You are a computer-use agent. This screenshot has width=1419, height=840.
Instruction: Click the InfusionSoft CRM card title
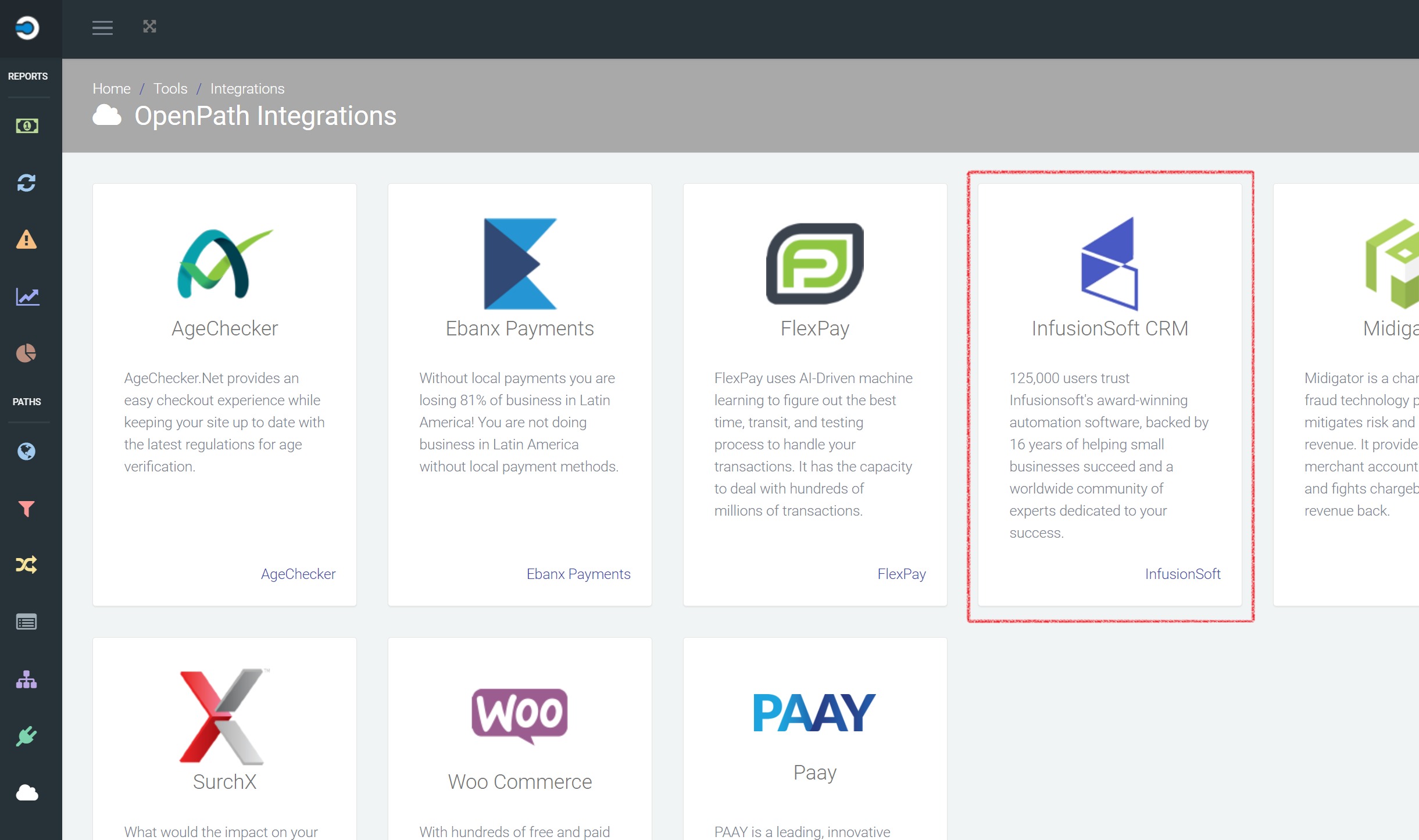(x=1110, y=328)
